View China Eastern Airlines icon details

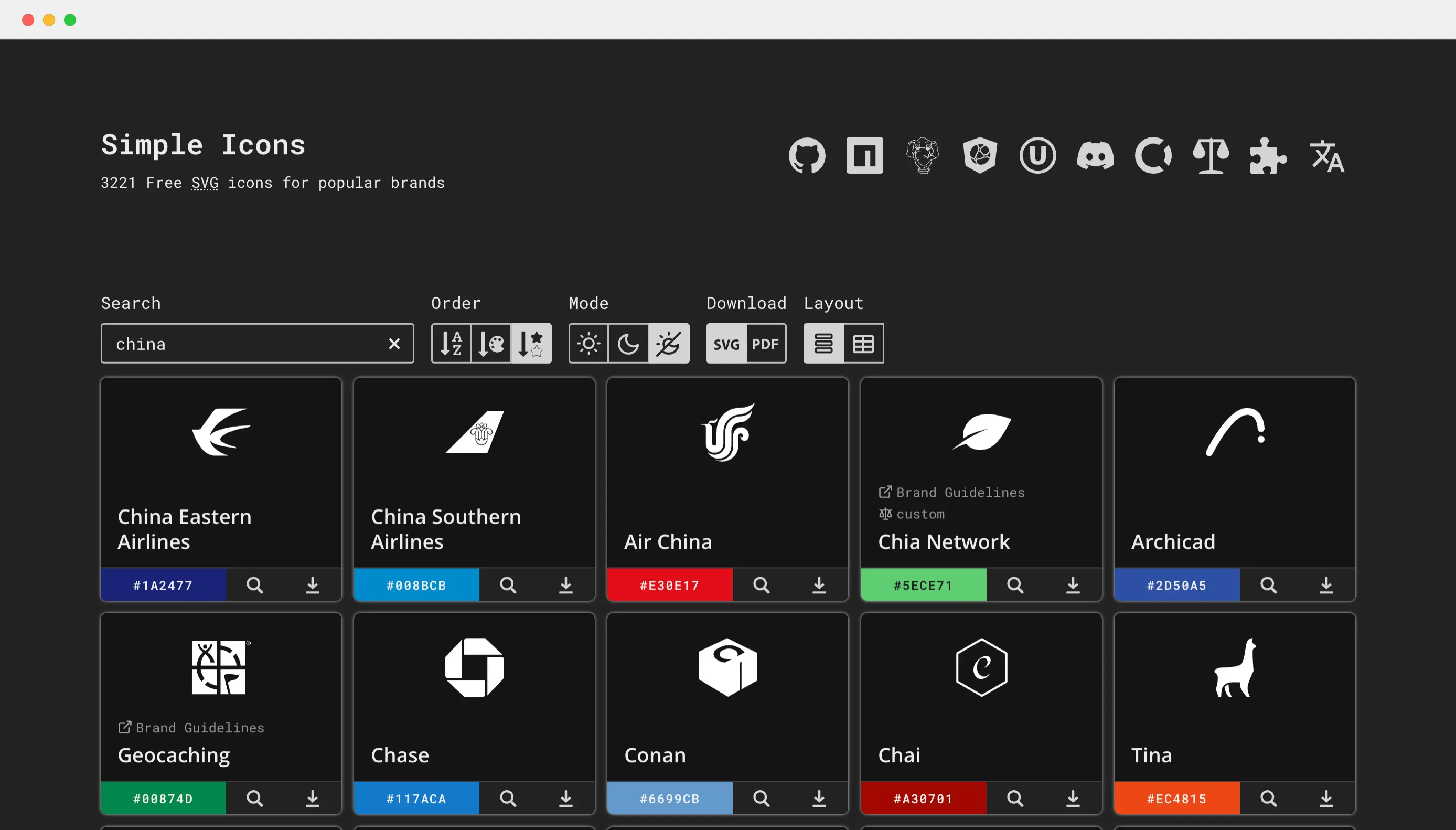click(x=255, y=585)
